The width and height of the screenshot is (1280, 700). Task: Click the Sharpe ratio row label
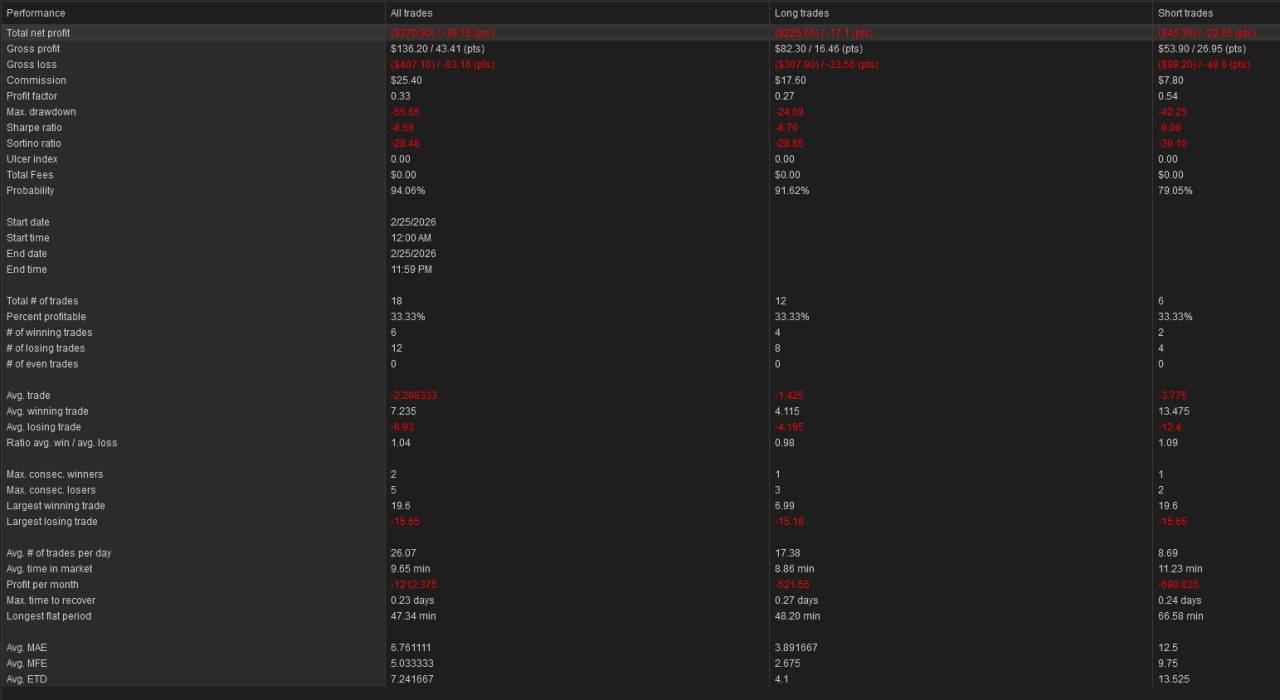32,128
